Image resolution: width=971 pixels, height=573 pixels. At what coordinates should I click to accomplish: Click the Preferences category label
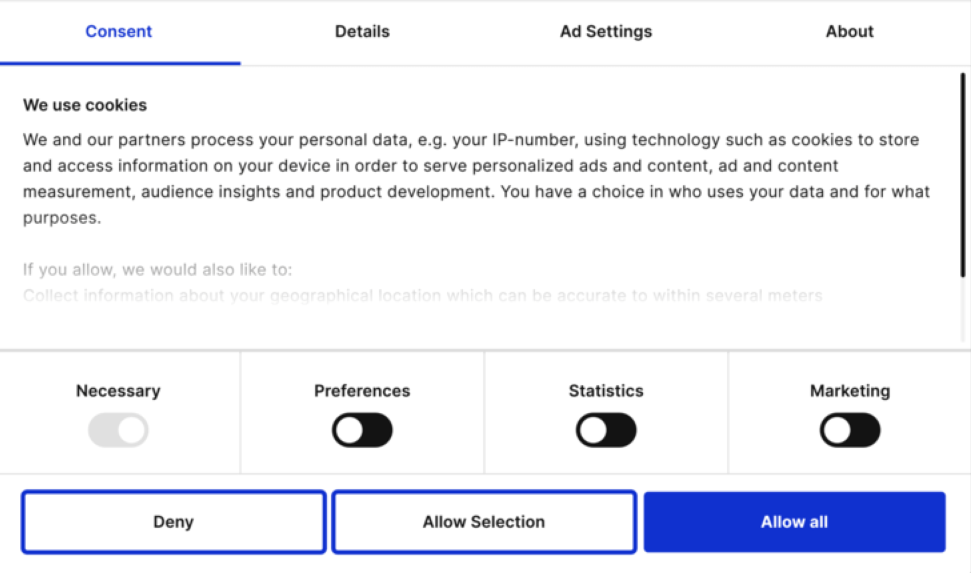click(x=362, y=391)
